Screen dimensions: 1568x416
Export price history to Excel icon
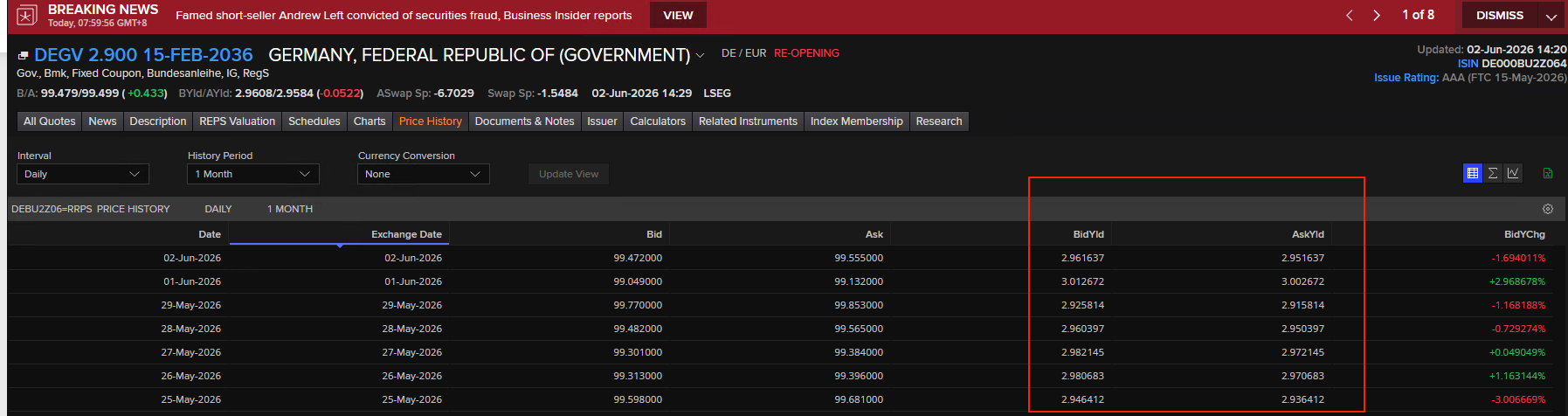tap(1548, 173)
